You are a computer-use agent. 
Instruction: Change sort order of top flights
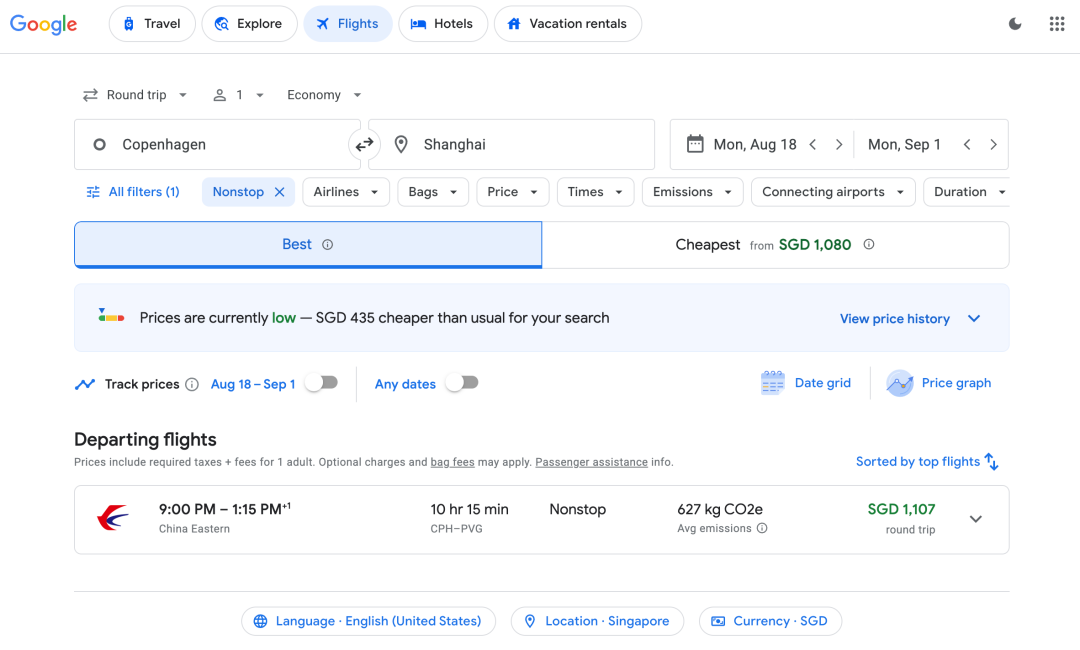click(x=926, y=461)
